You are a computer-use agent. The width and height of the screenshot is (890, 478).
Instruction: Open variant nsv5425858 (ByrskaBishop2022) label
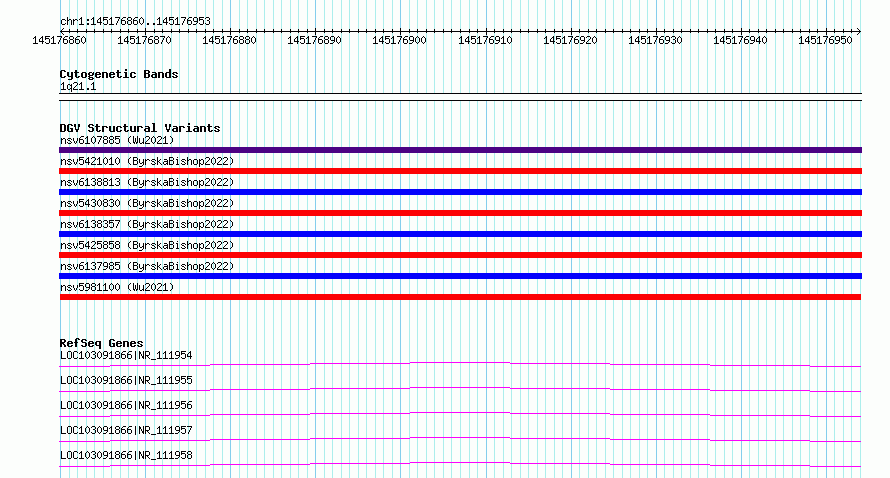click(147, 245)
